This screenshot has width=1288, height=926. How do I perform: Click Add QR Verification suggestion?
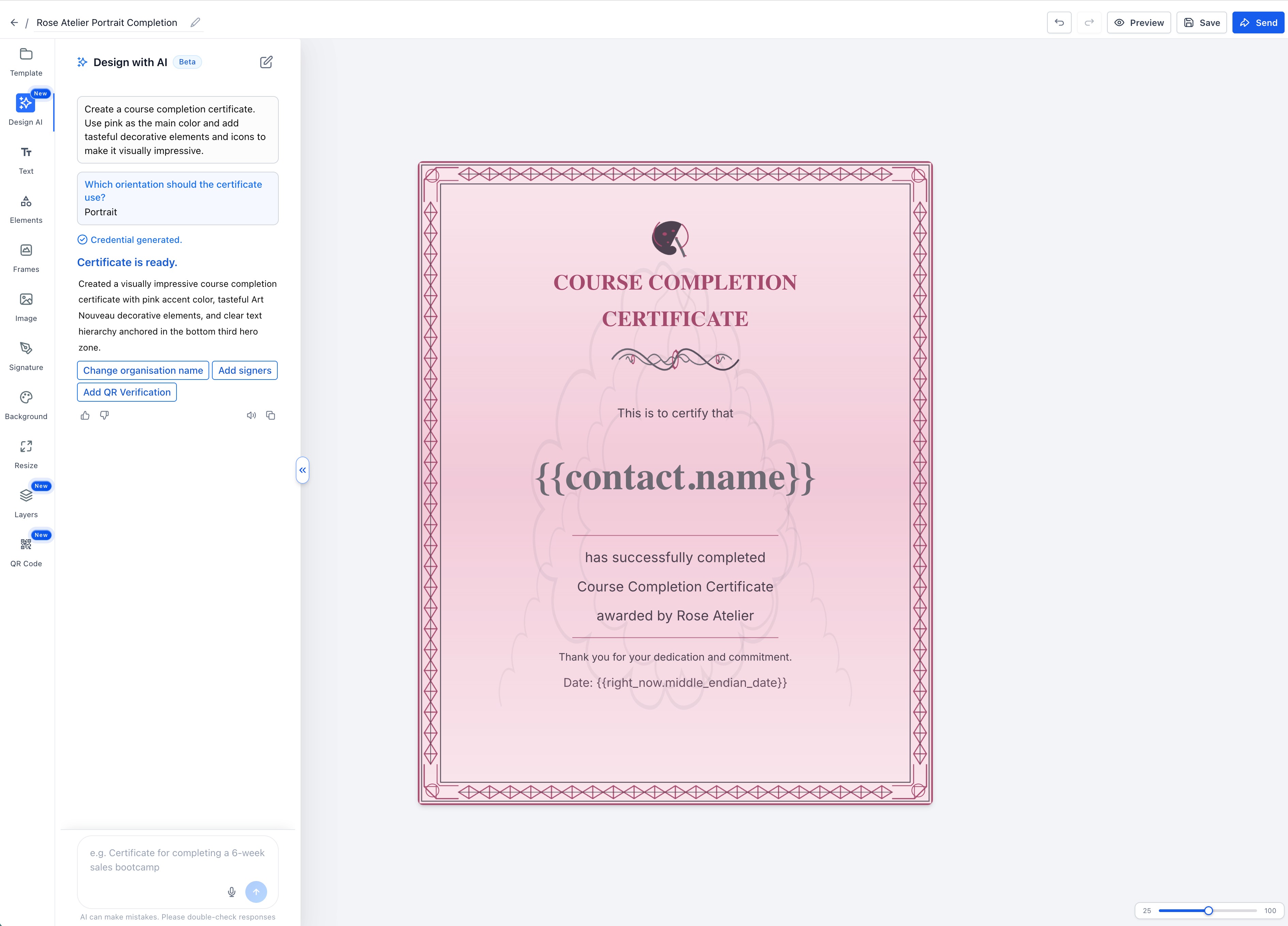click(127, 392)
